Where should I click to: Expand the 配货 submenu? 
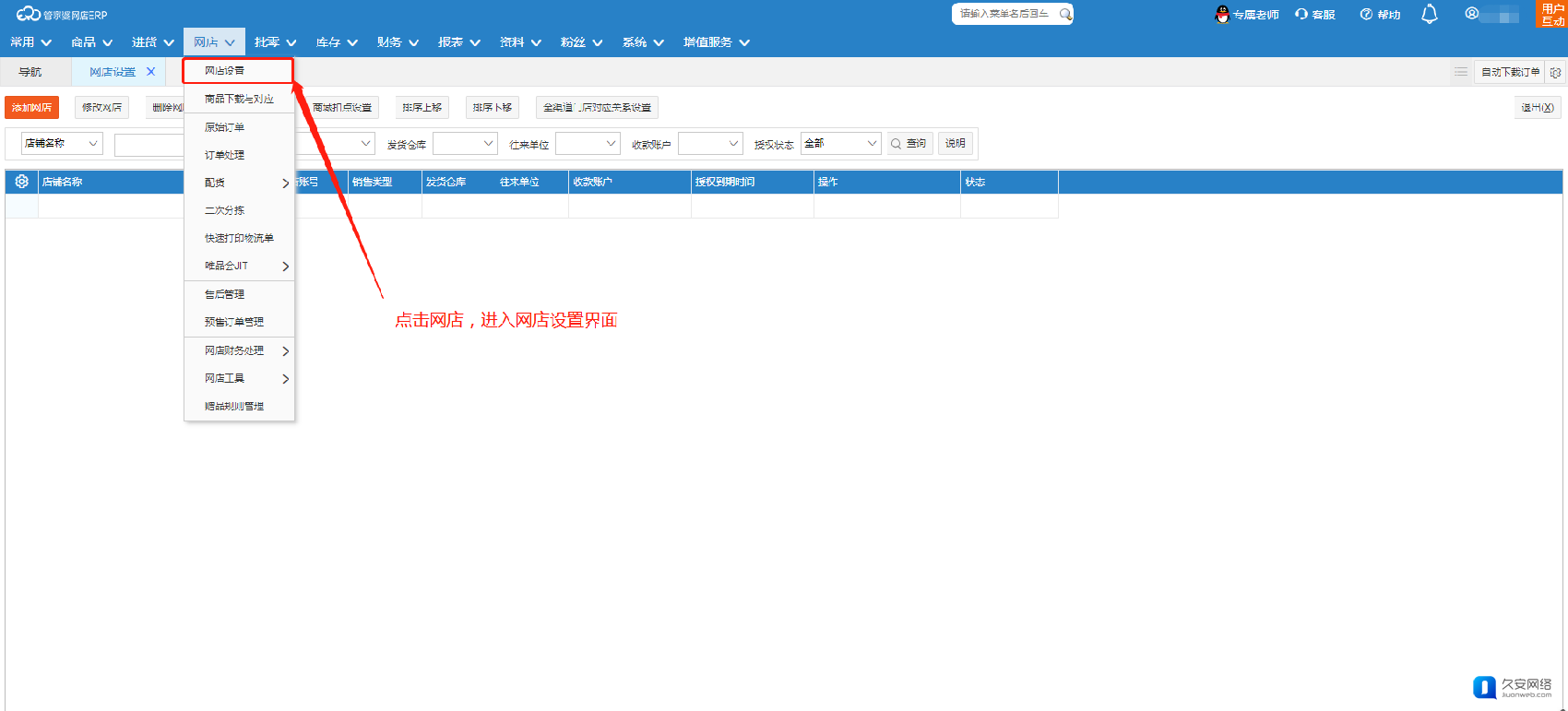pos(285,183)
